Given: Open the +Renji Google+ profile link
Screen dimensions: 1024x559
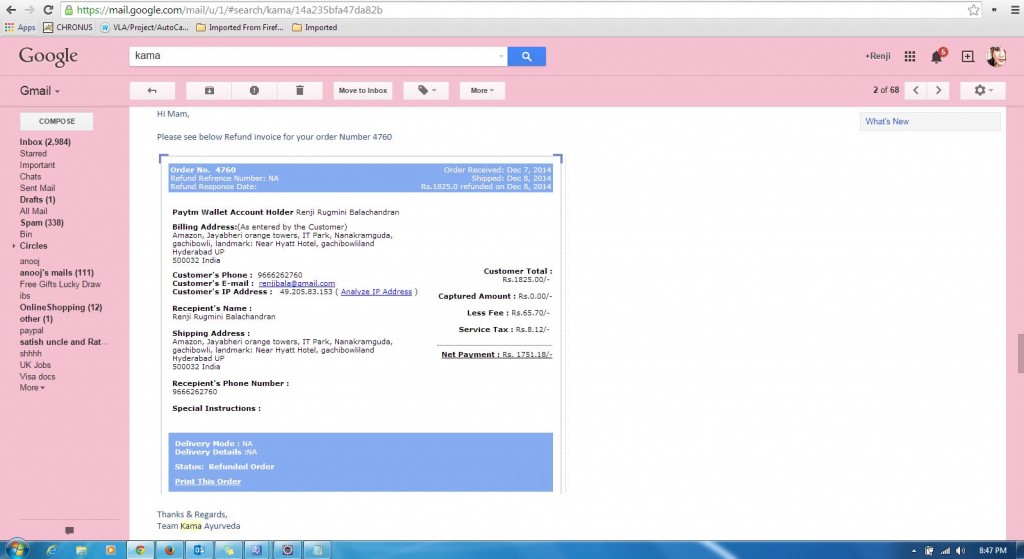Looking at the screenshot, I should (878, 56).
